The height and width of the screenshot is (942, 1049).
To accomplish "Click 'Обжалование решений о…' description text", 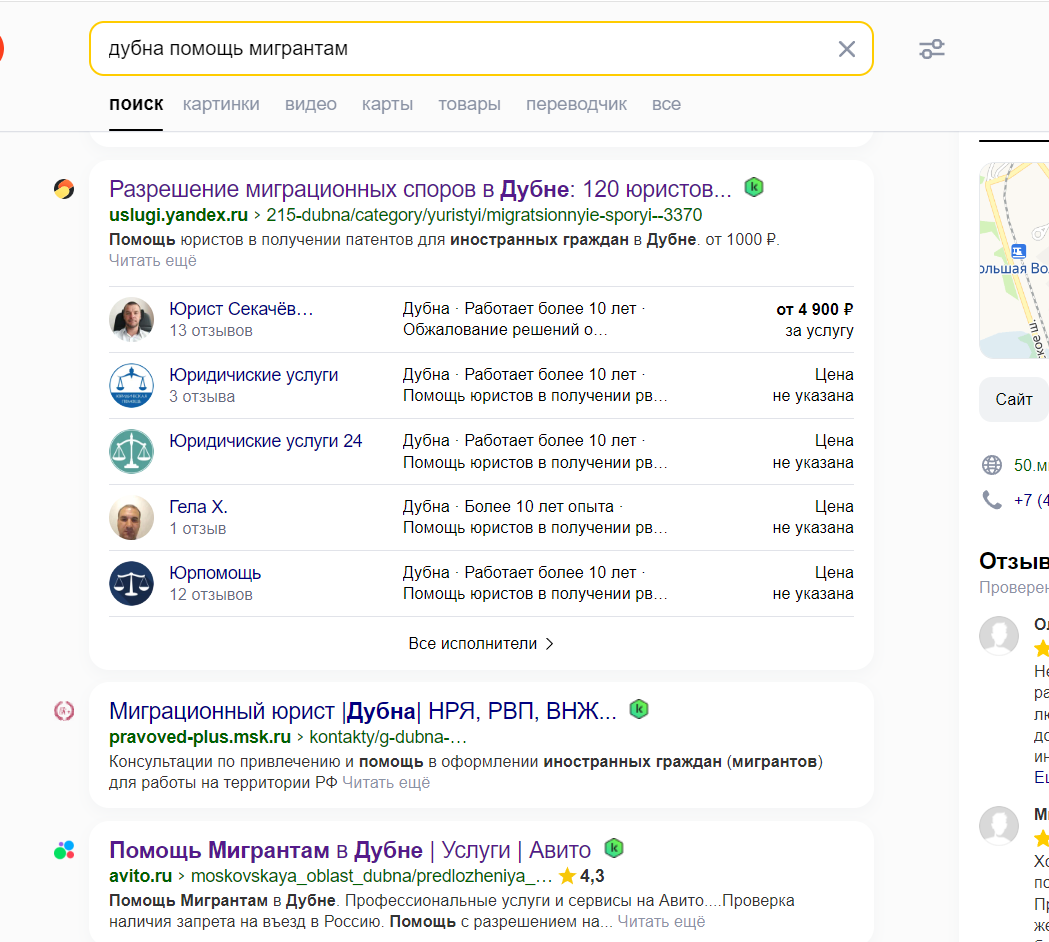I will click(x=505, y=330).
